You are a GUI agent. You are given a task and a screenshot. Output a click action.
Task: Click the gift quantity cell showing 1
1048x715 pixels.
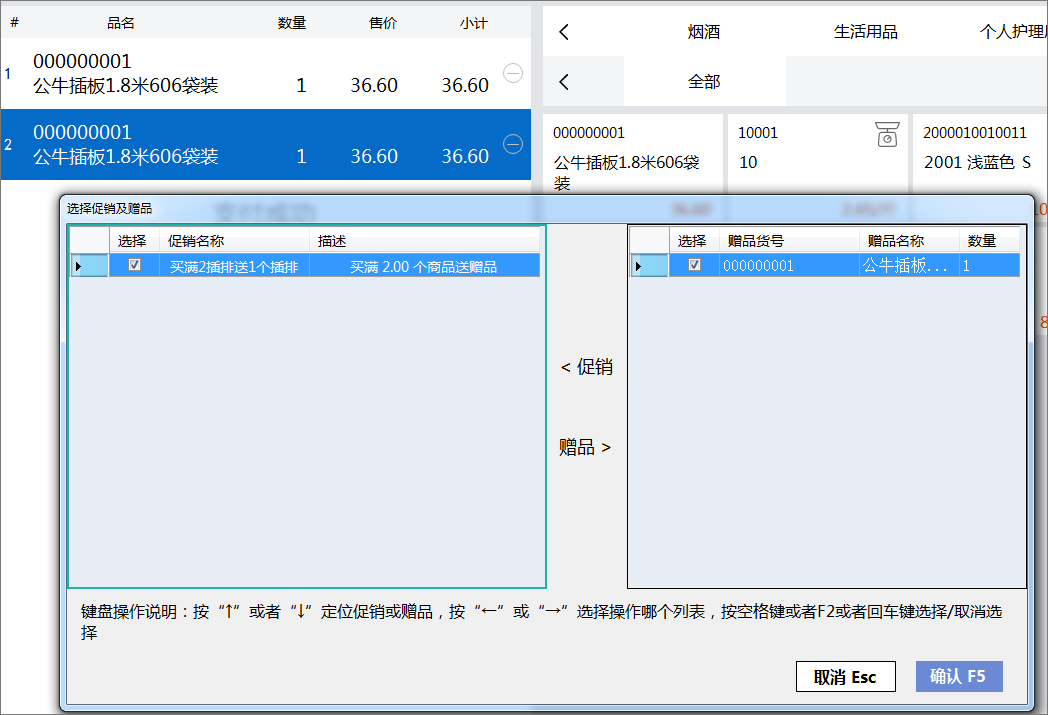[x=990, y=266]
